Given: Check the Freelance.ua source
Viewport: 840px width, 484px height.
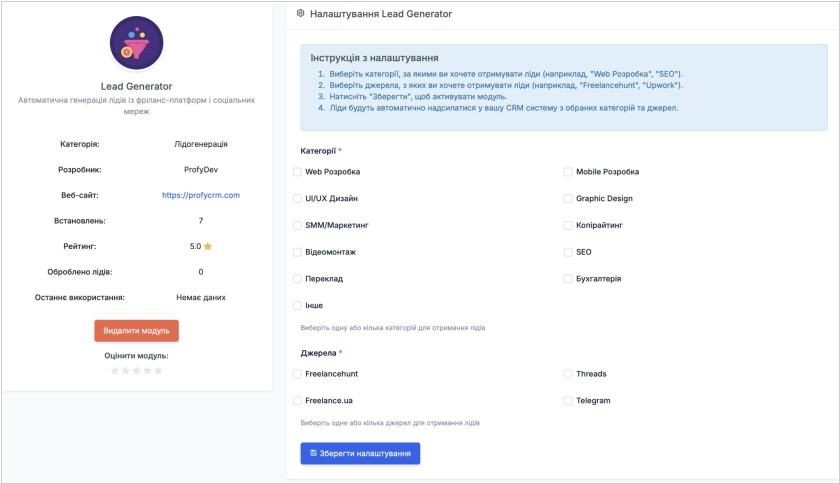Looking at the screenshot, I should click(x=297, y=401).
